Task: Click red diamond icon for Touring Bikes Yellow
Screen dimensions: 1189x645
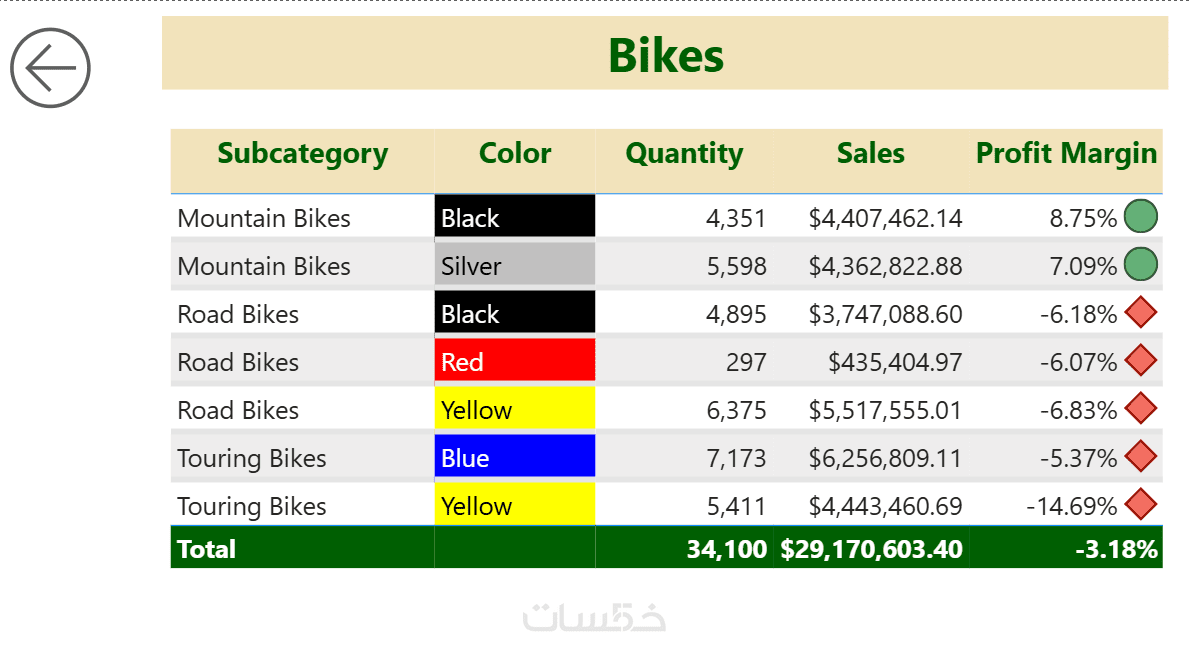Action: [1140, 505]
